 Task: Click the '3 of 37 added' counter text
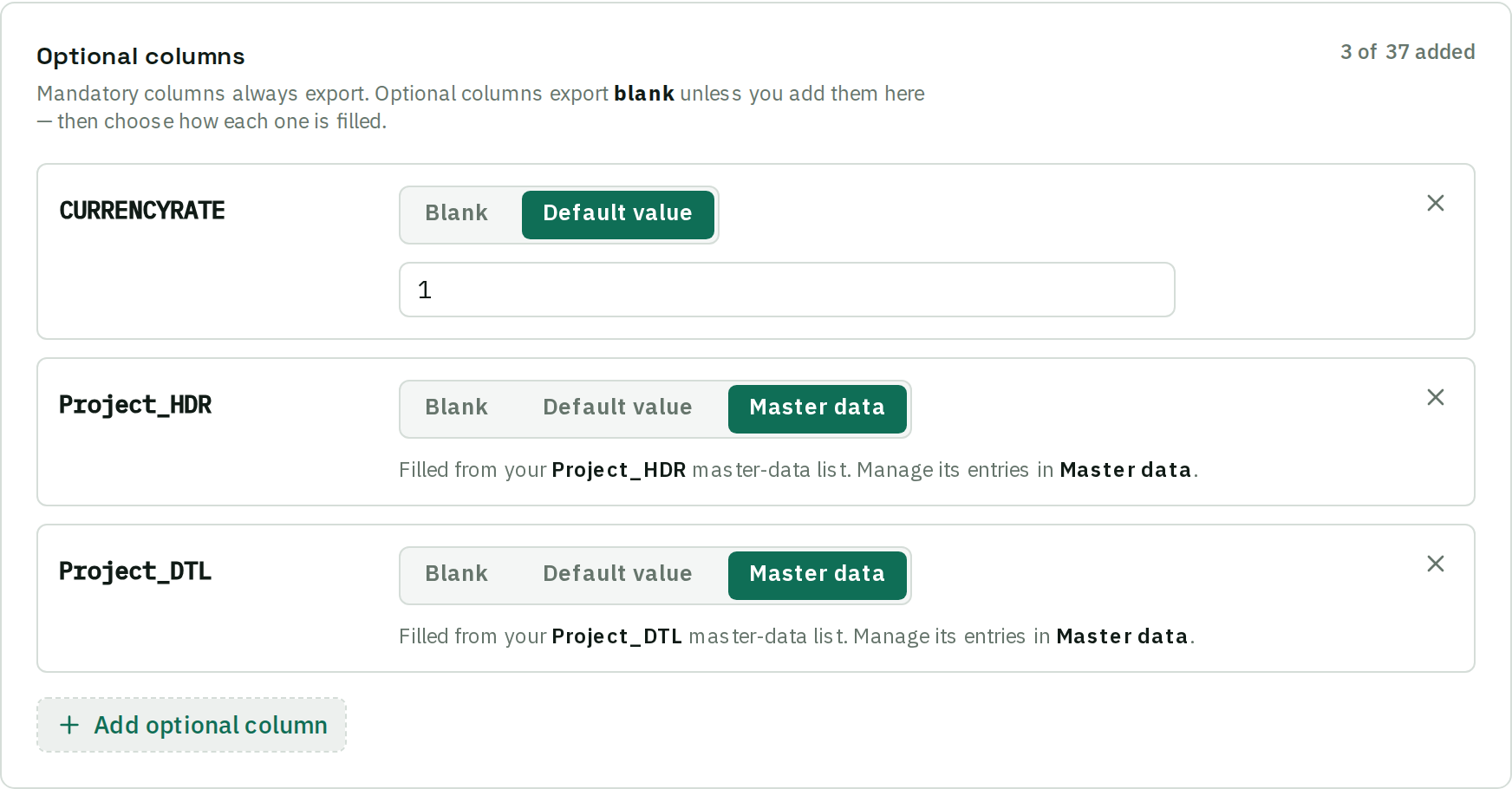click(1407, 52)
